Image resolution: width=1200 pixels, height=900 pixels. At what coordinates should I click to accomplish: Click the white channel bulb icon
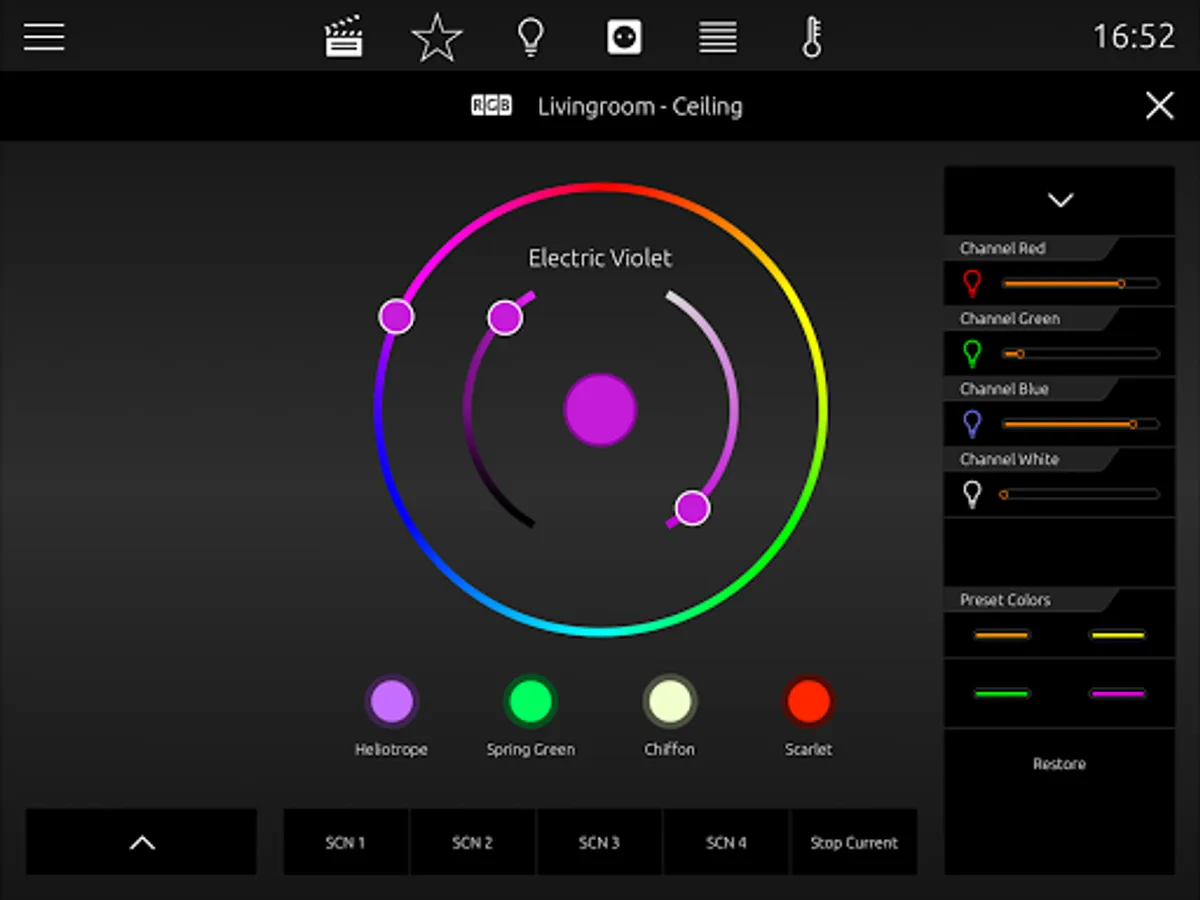[972, 494]
